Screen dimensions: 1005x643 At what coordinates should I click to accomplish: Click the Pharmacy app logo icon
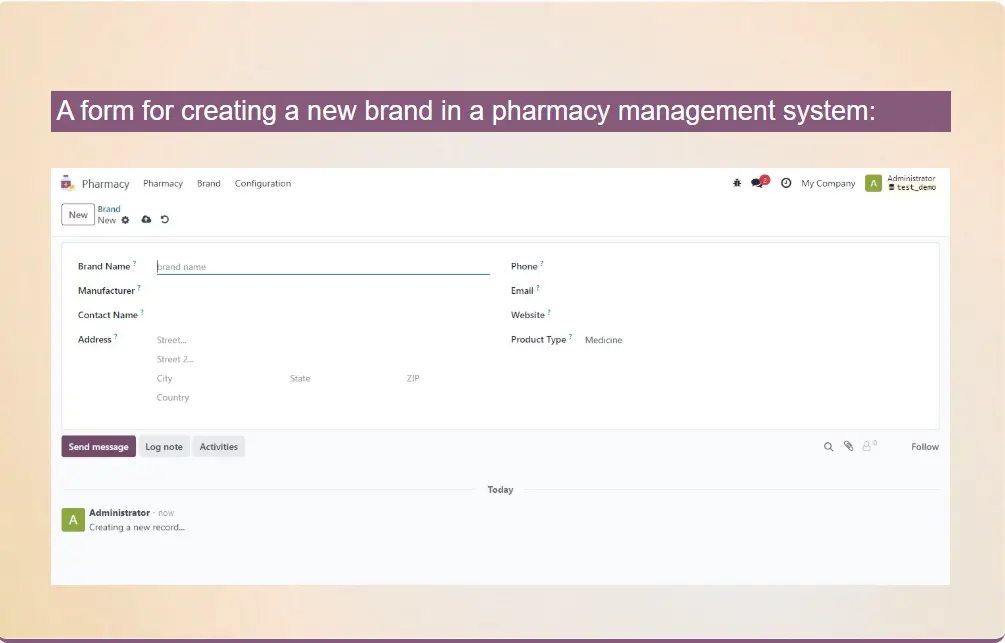(x=67, y=183)
